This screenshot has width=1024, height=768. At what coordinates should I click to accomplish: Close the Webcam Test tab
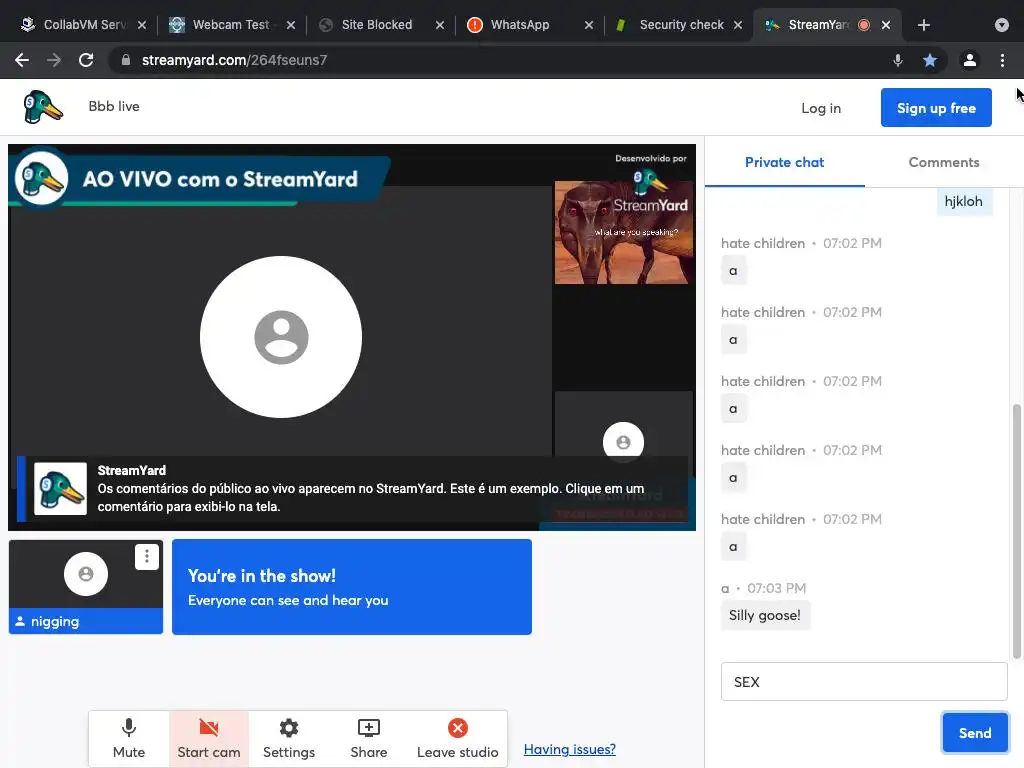(x=291, y=25)
